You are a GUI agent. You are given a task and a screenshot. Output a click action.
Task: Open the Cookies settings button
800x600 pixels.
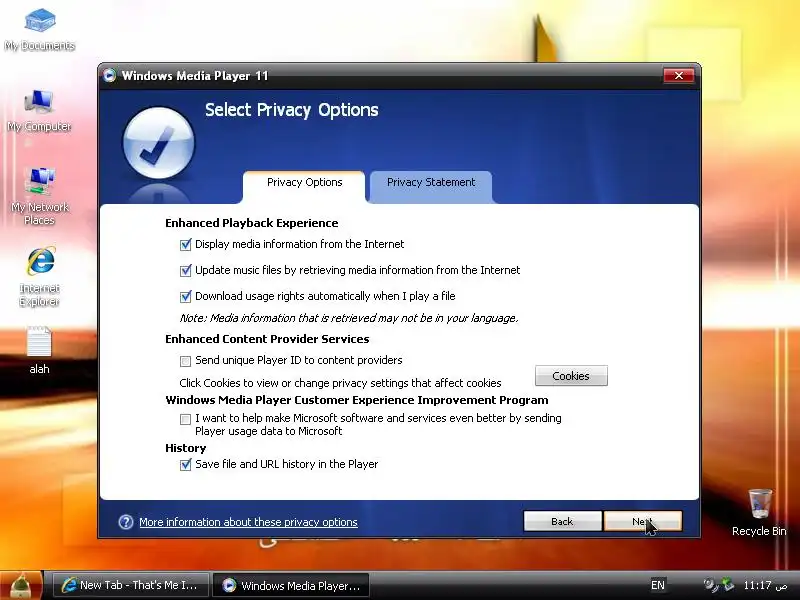click(x=571, y=376)
